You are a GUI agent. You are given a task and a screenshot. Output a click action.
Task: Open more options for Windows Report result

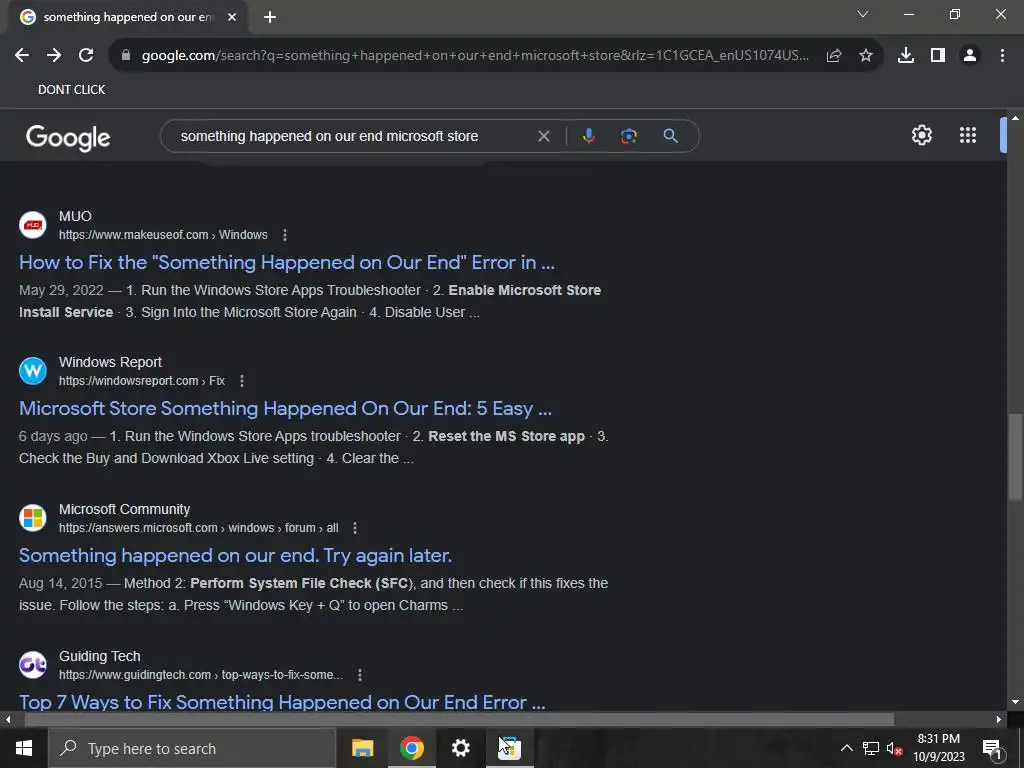(242, 381)
